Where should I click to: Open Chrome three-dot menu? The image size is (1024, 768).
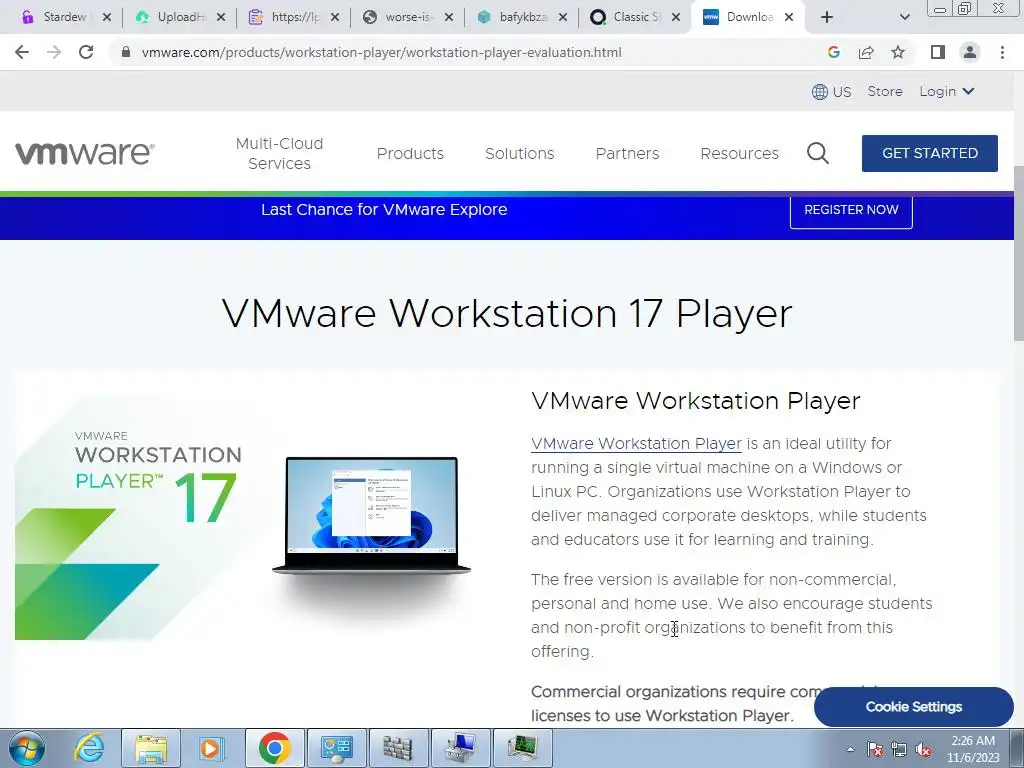(1002, 52)
